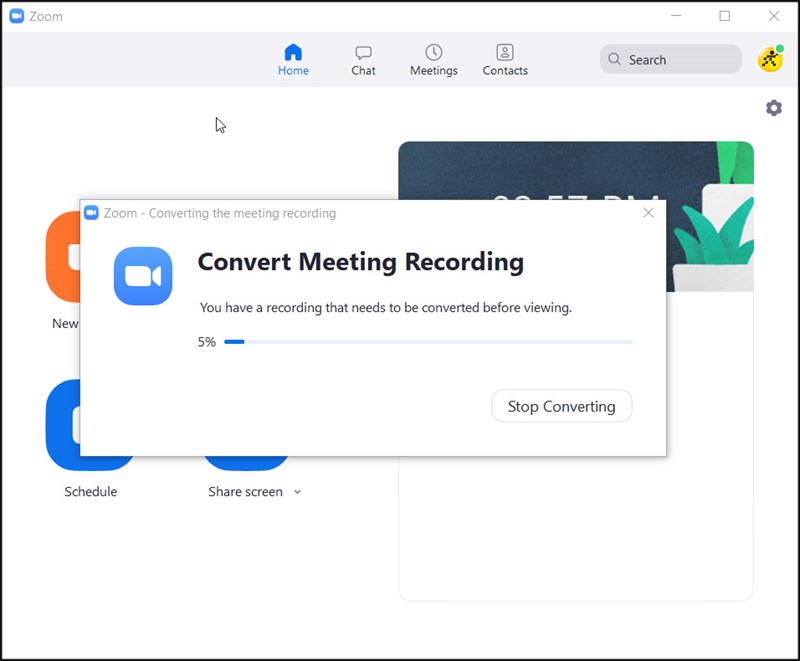The width and height of the screenshot is (800, 661).
Task: Open the magnifier in the search bar
Action: tap(615, 59)
